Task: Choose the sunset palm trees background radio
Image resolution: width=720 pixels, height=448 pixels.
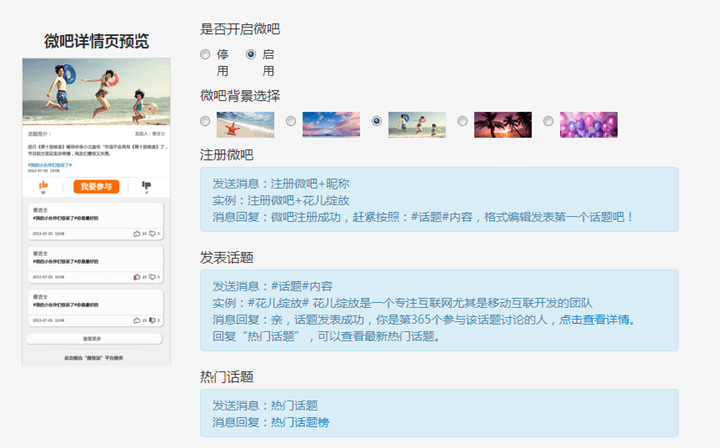Action: (x=462, y=121)
